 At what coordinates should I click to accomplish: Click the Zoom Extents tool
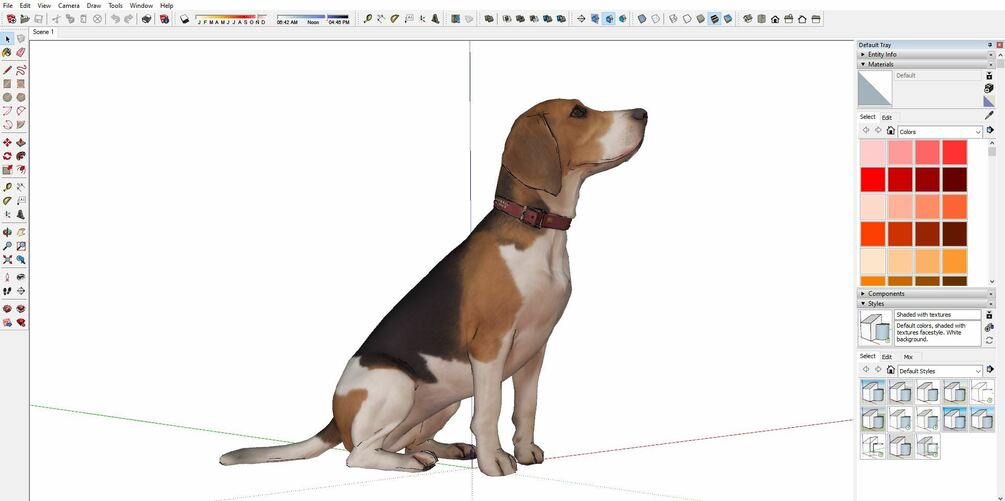7,259
